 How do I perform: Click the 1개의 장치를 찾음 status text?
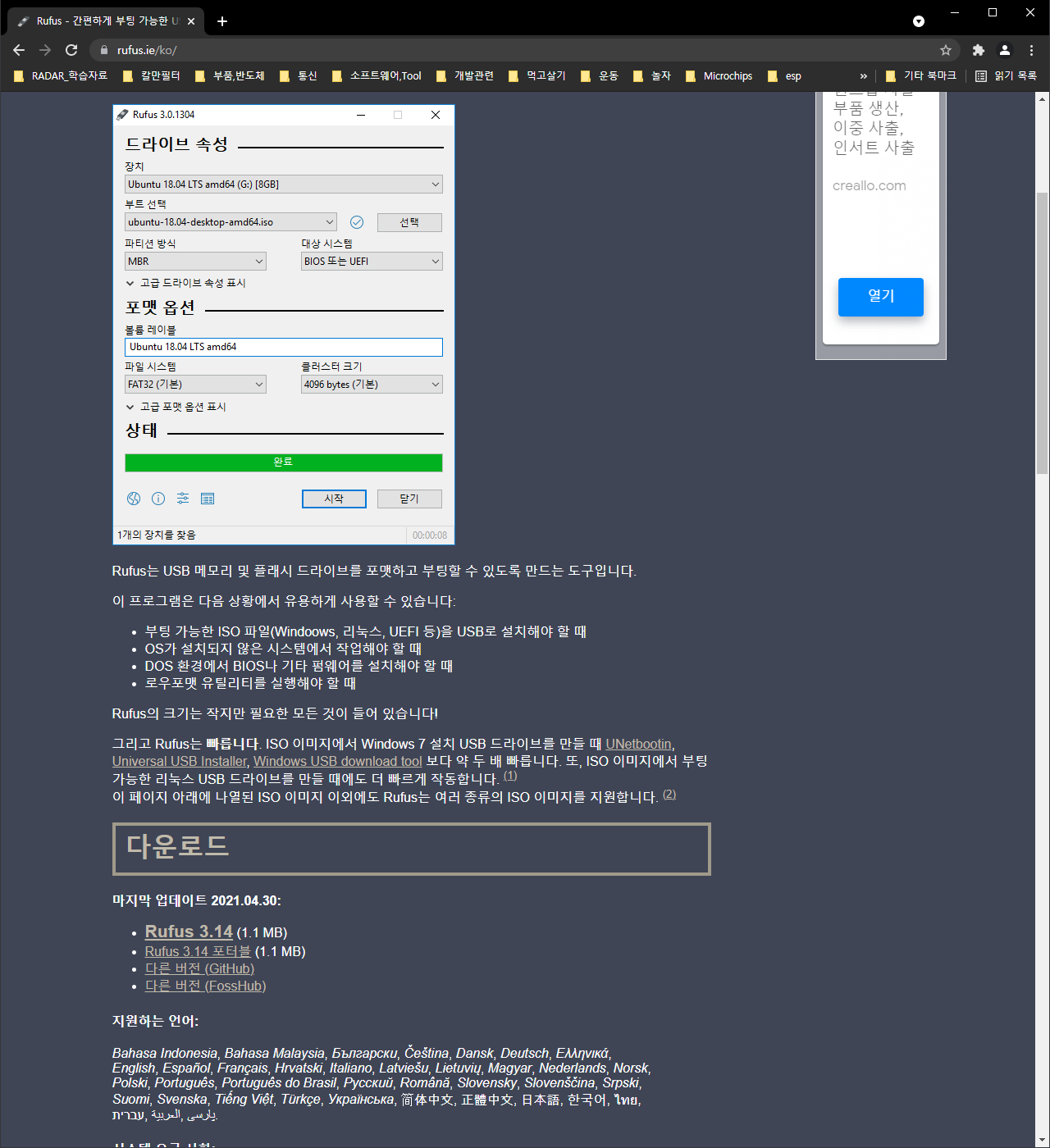coord(157,535)
